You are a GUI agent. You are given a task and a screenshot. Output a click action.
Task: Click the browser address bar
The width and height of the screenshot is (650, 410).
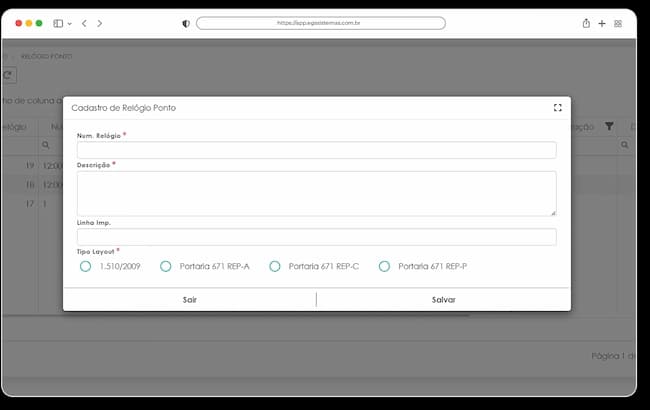click(321, 23)
